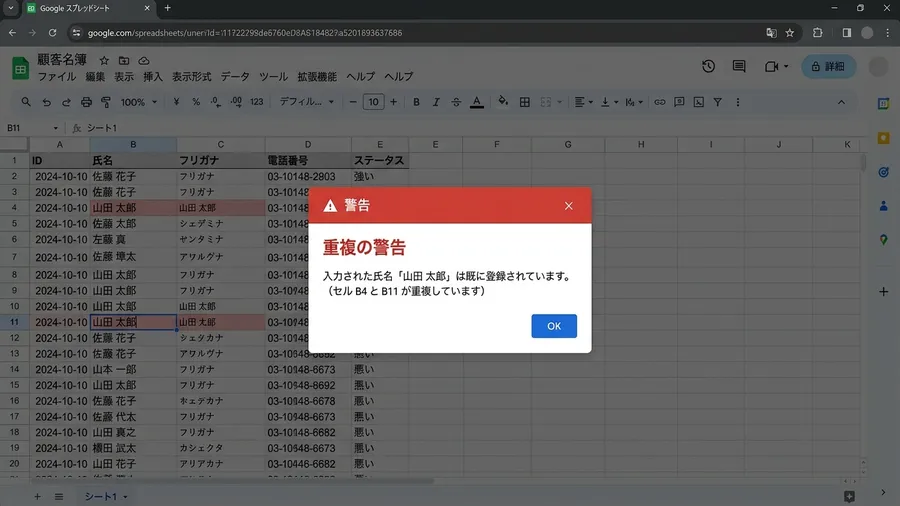The image size is (900, 506).
Task: Increase decimal places
Action: (236, 102)
